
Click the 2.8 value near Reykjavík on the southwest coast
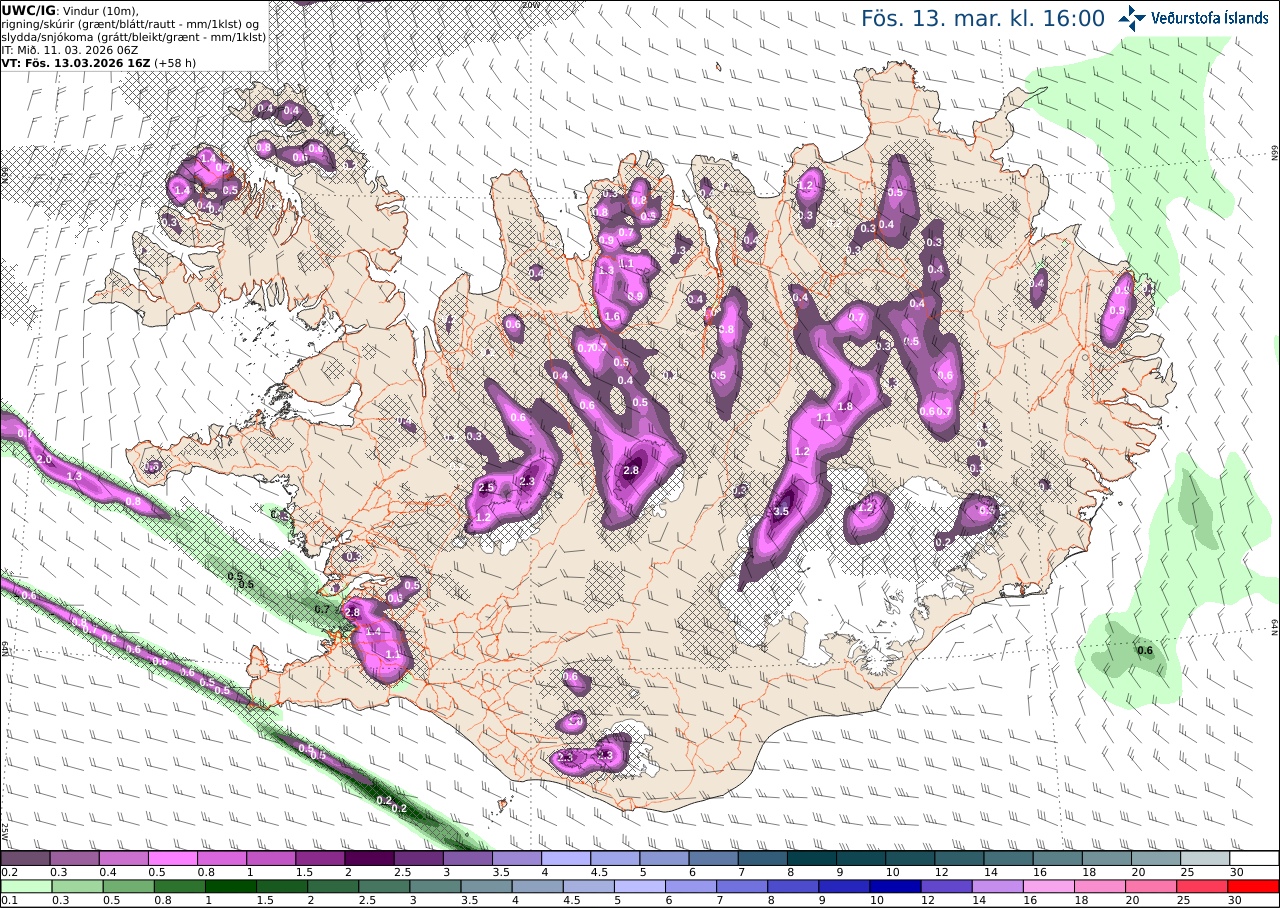point(351,612)
